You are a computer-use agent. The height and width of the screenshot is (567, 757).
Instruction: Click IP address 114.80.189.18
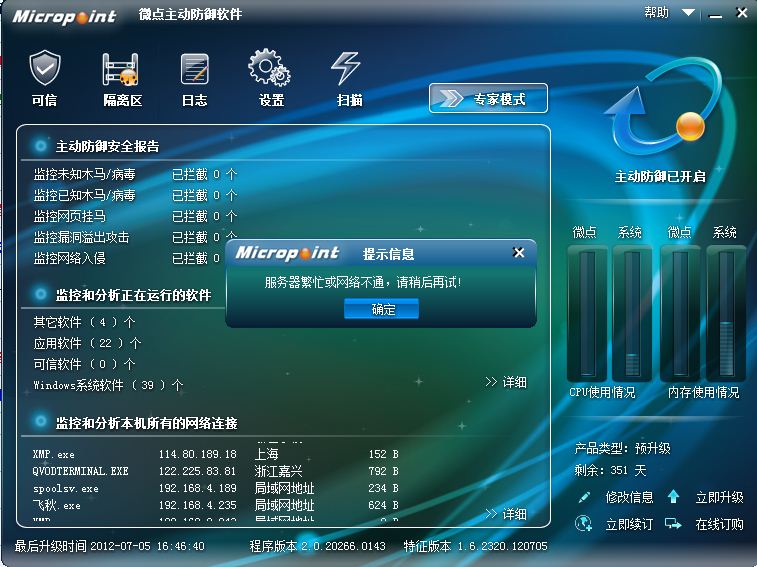(x=197, y=454)
